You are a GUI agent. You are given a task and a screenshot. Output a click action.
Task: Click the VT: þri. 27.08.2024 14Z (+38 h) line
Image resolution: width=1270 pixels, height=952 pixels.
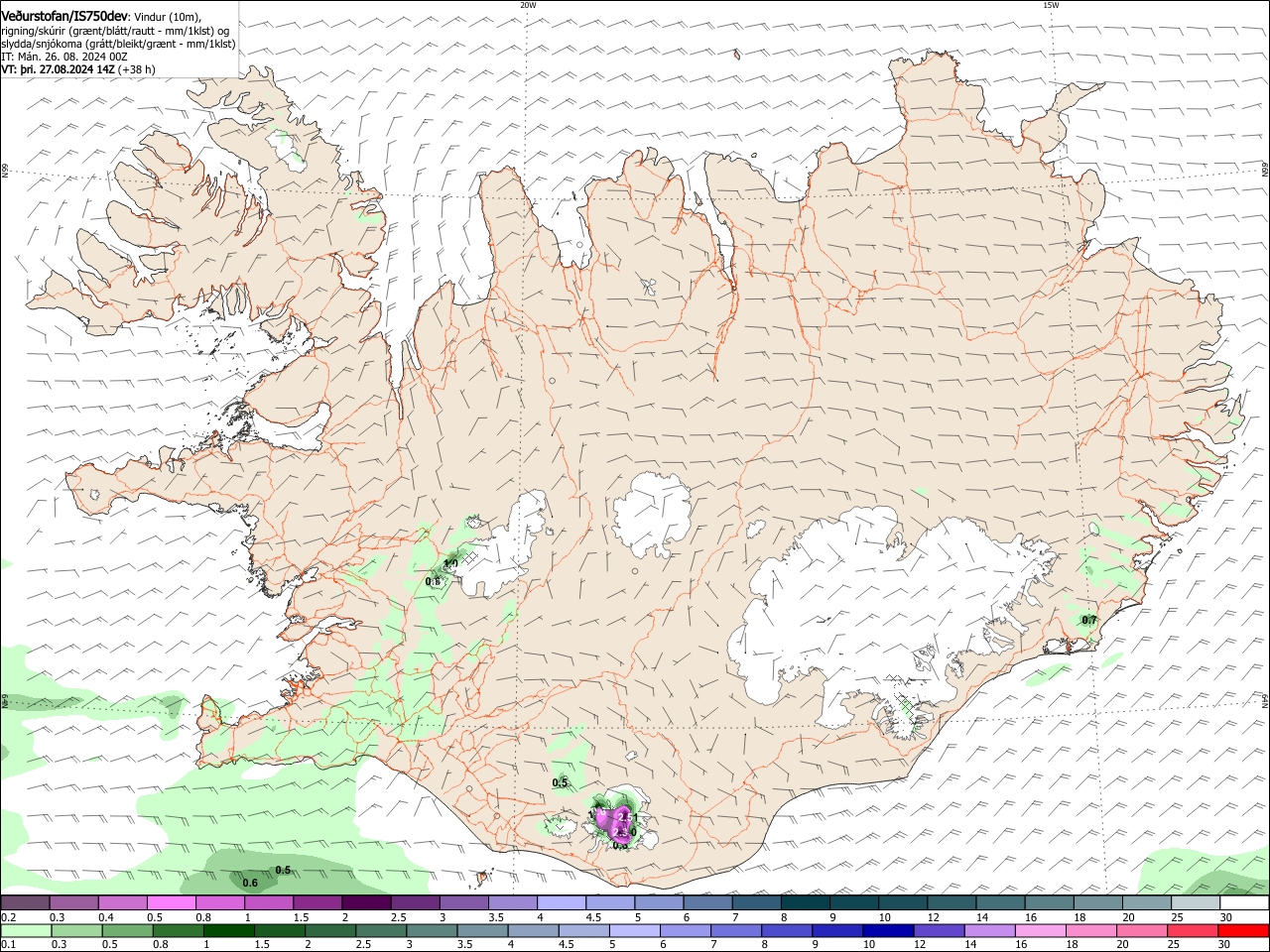(79, 70)
